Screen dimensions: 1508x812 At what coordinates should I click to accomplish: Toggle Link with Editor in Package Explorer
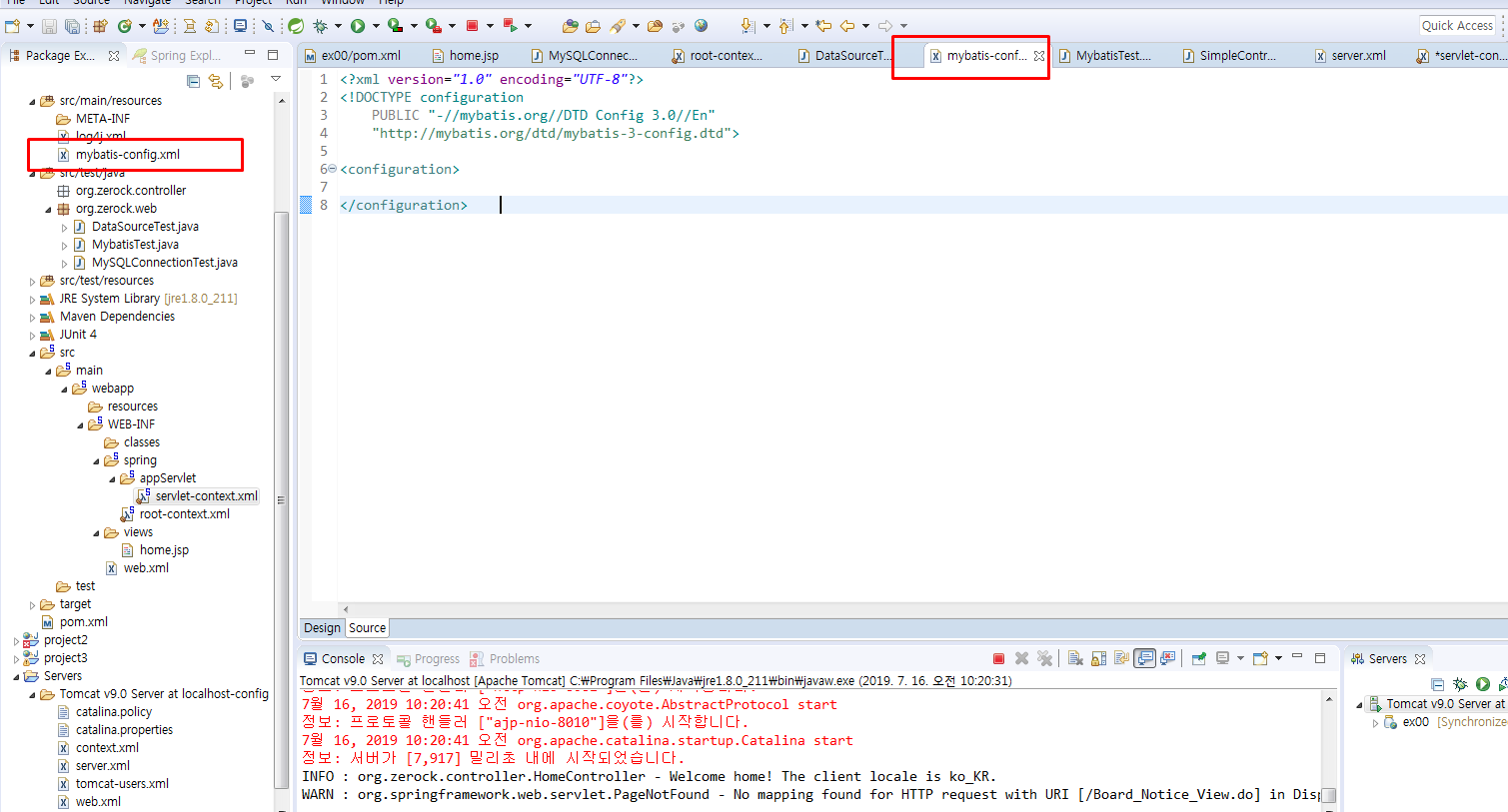[x=216, y=81]
